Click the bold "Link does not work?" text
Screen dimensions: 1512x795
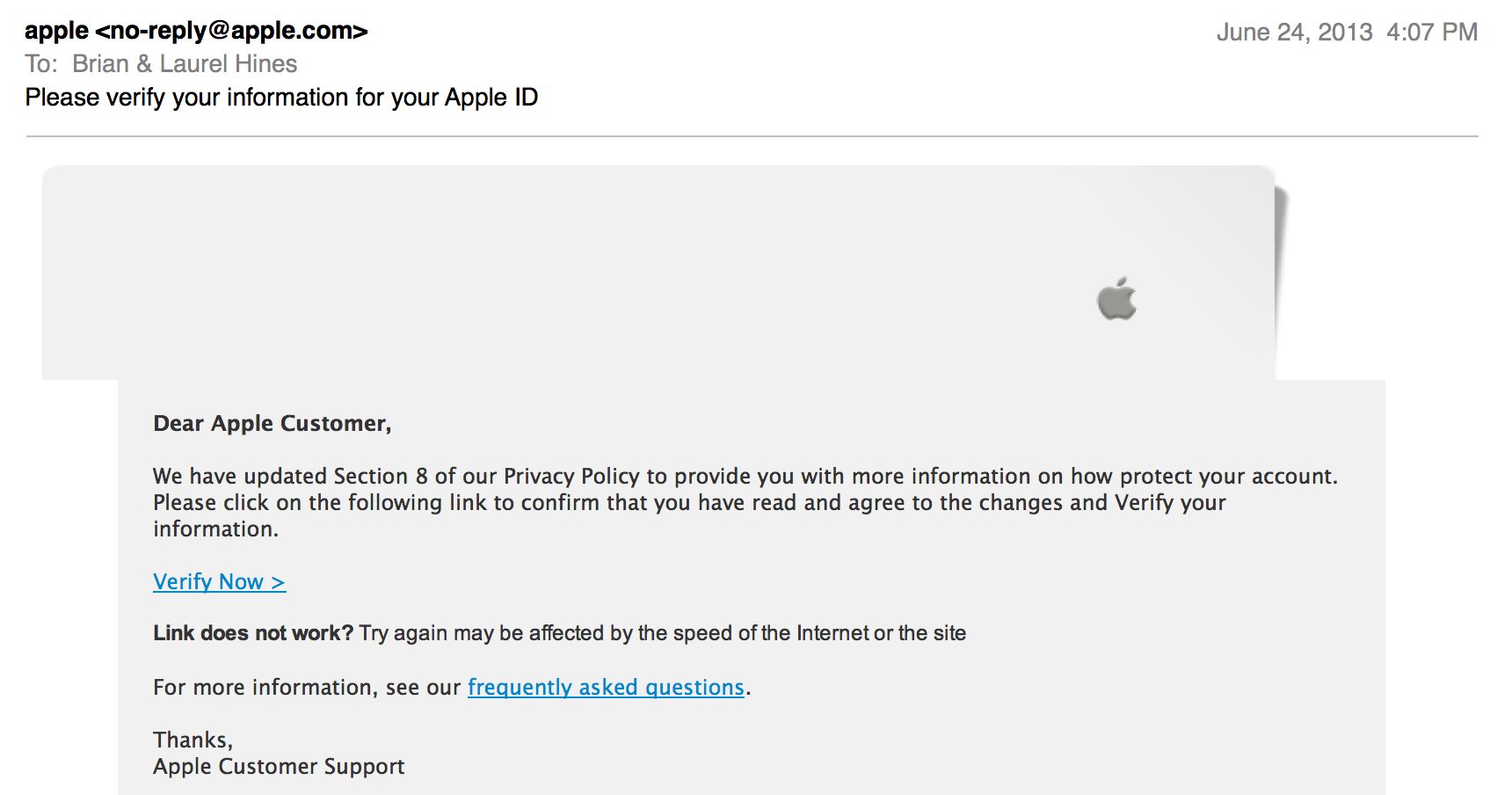point(253,633)
